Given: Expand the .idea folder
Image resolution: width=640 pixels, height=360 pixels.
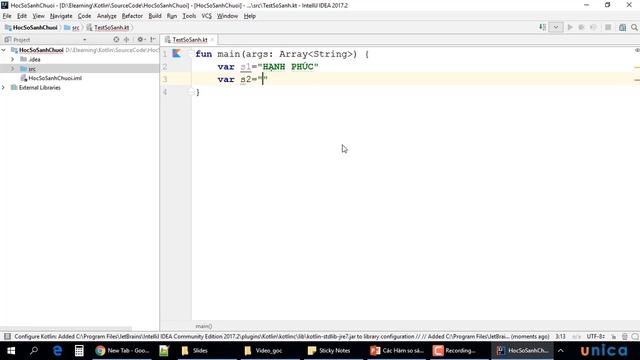Looking at the screenshot, I should point(13,59).
